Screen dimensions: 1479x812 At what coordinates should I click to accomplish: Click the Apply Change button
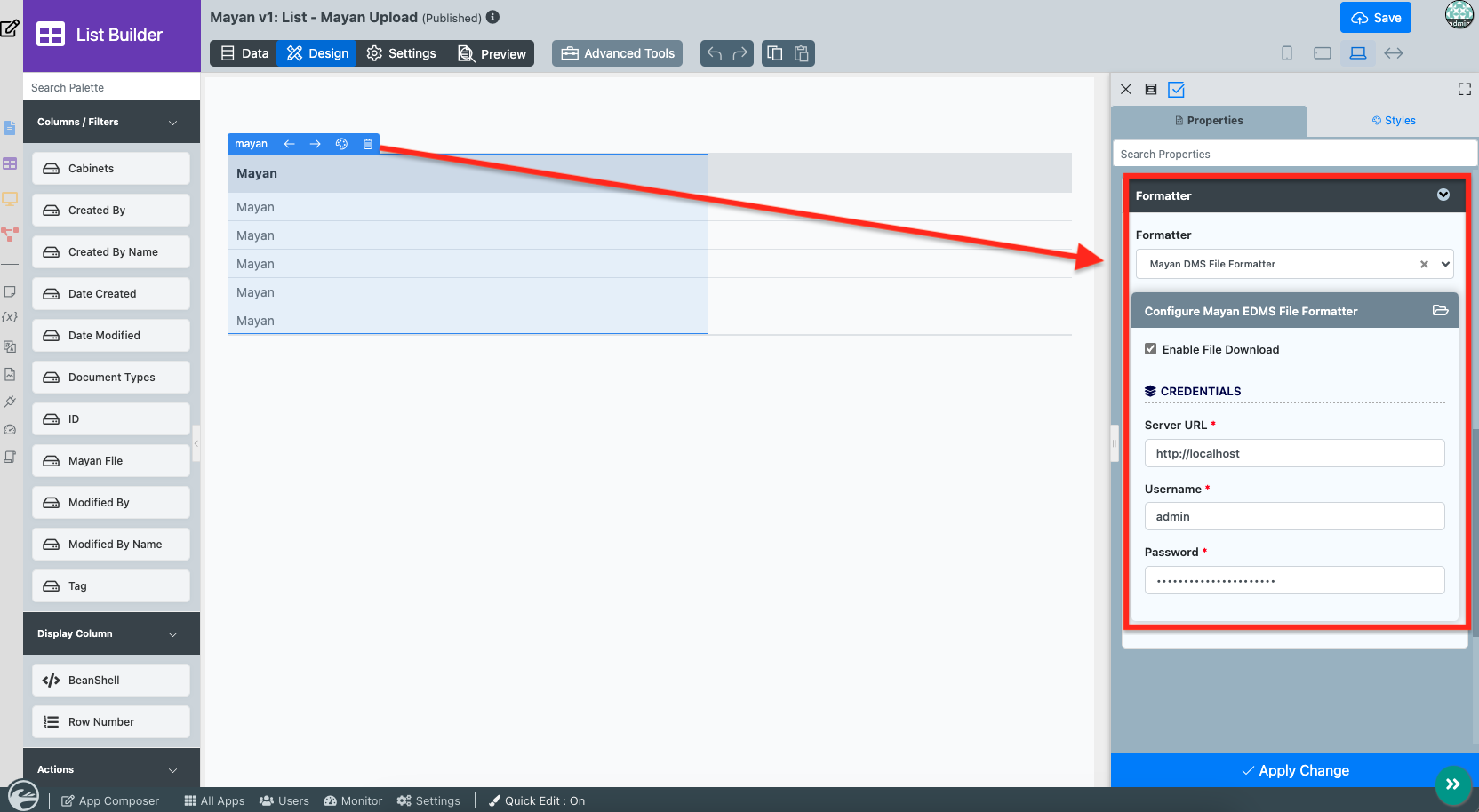point(1295,770)
